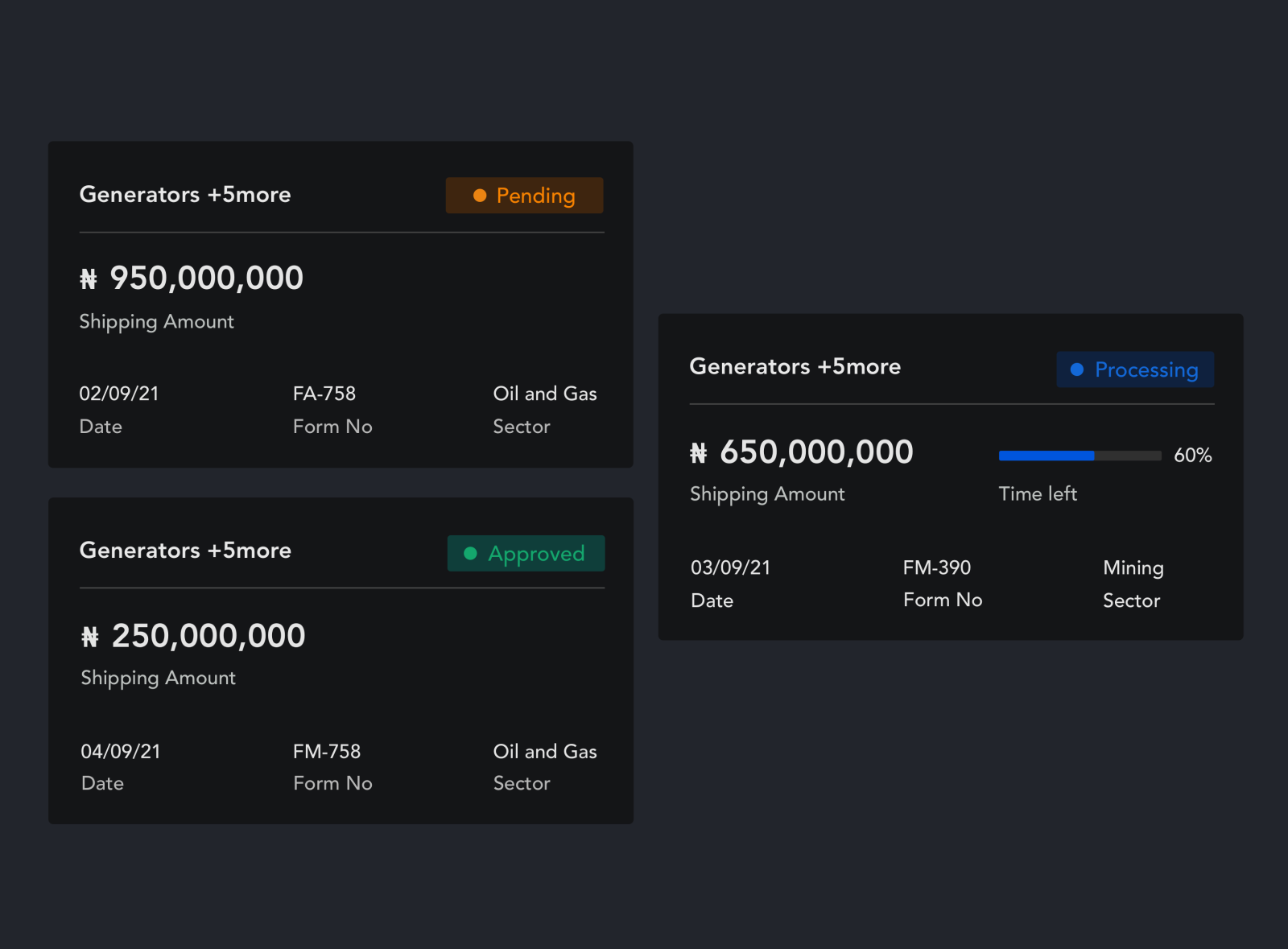Image resolution: width=1288 pixels, height=949 pixels.
Task: Open the Oil and Gas sector on the Pending card
Action: 545,394
